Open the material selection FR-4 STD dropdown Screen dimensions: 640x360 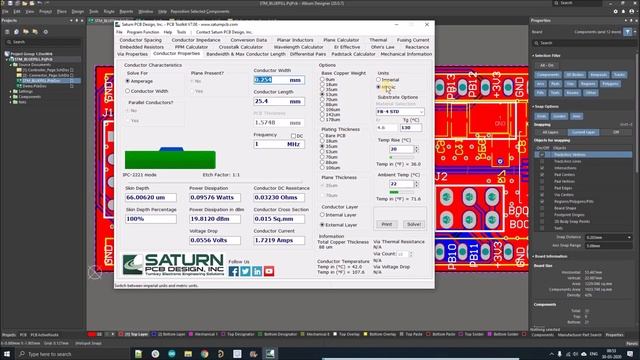click(x=400, y=111)
